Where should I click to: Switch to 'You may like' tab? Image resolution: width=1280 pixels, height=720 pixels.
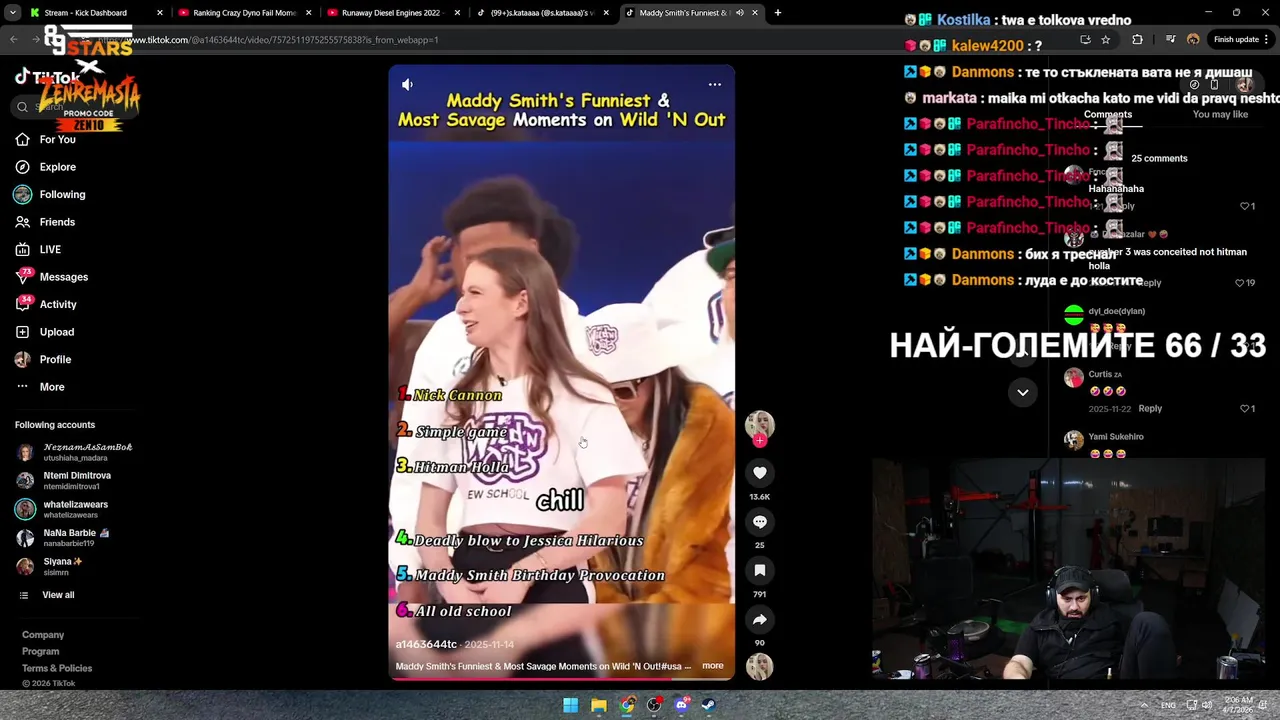click(1220, 115)
